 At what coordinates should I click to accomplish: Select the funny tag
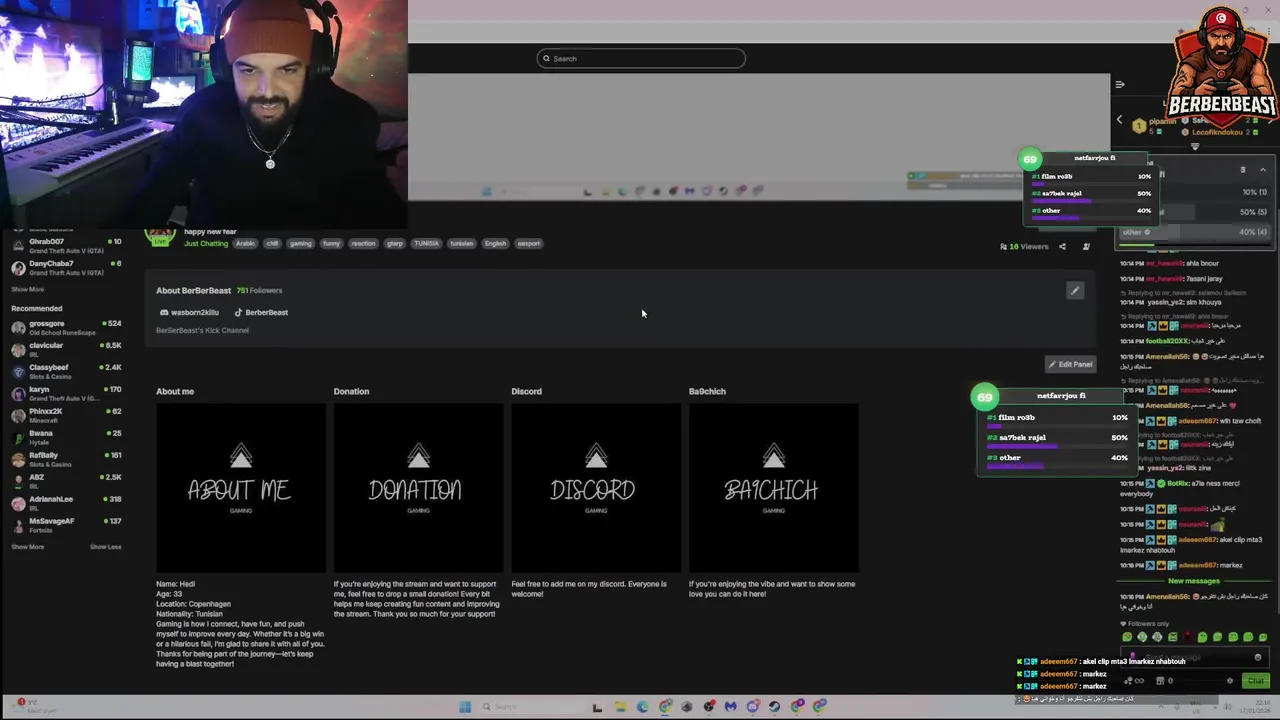pyautogui.click(x=331, y=243)
